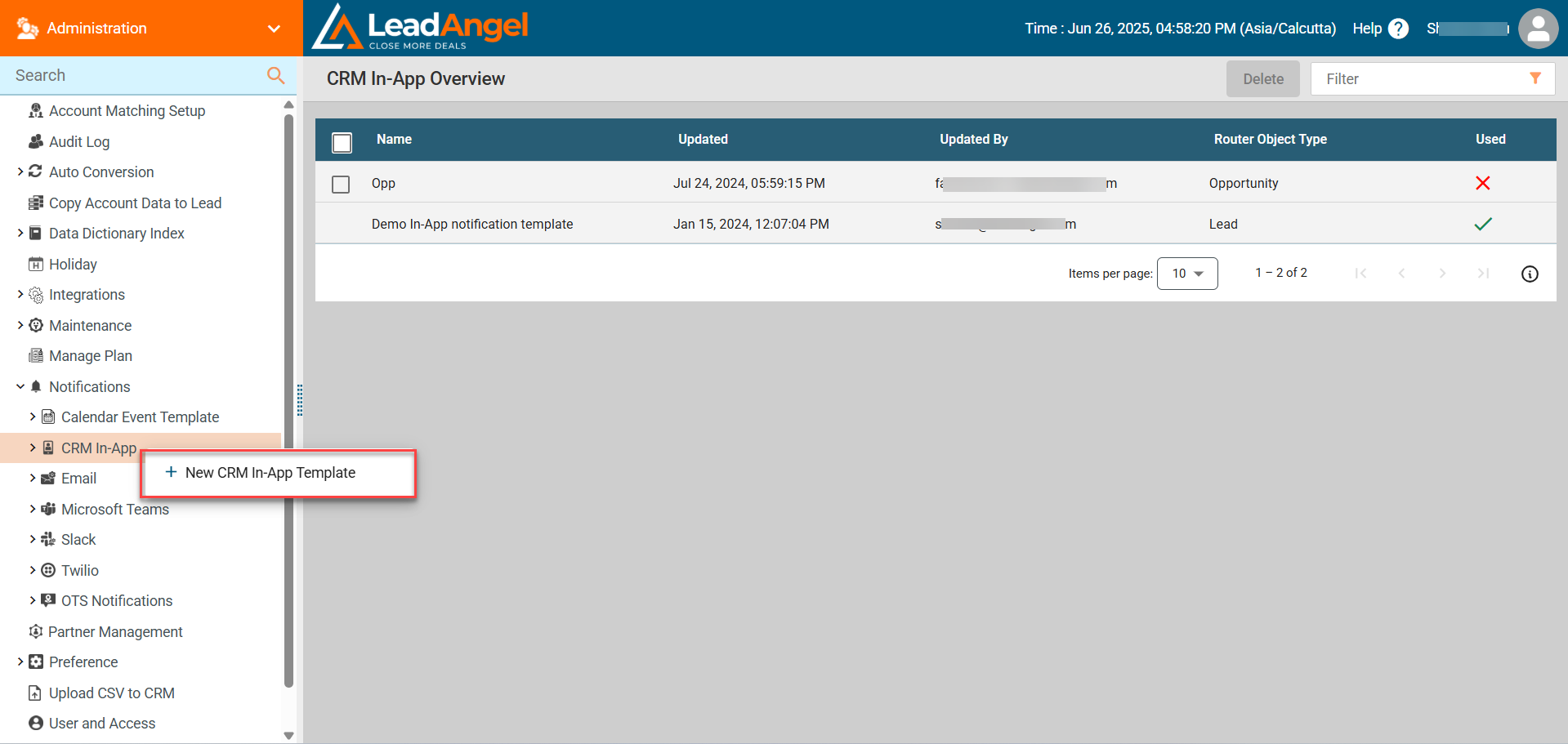Select the Audit Log icon
This screenshot has width=1568, height=744.
point(36,141)
